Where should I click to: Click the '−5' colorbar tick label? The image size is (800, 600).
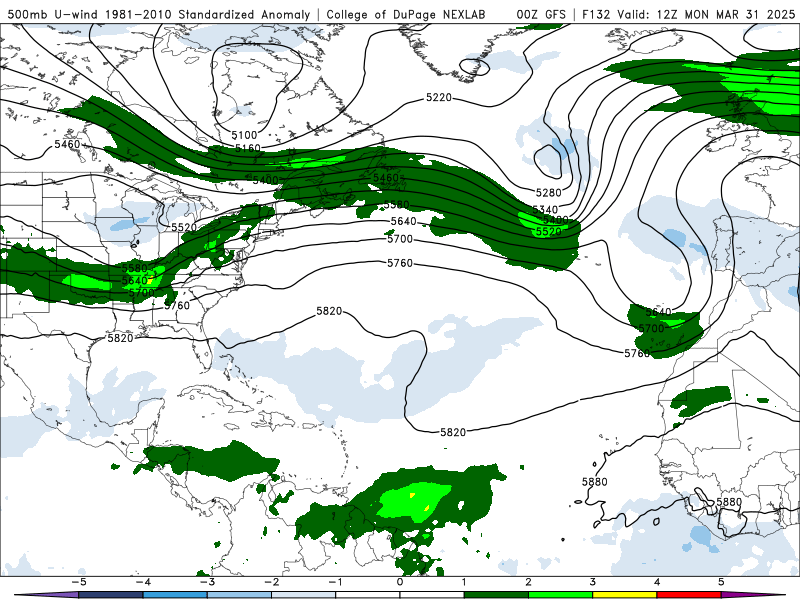[x=79, y=582]
